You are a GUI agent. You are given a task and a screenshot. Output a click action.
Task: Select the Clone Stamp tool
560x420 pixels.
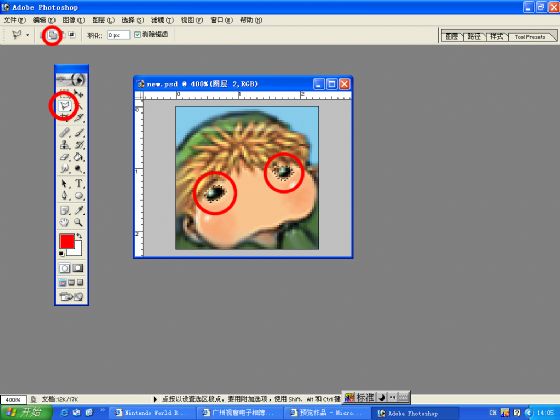click(x=65, y=145)
